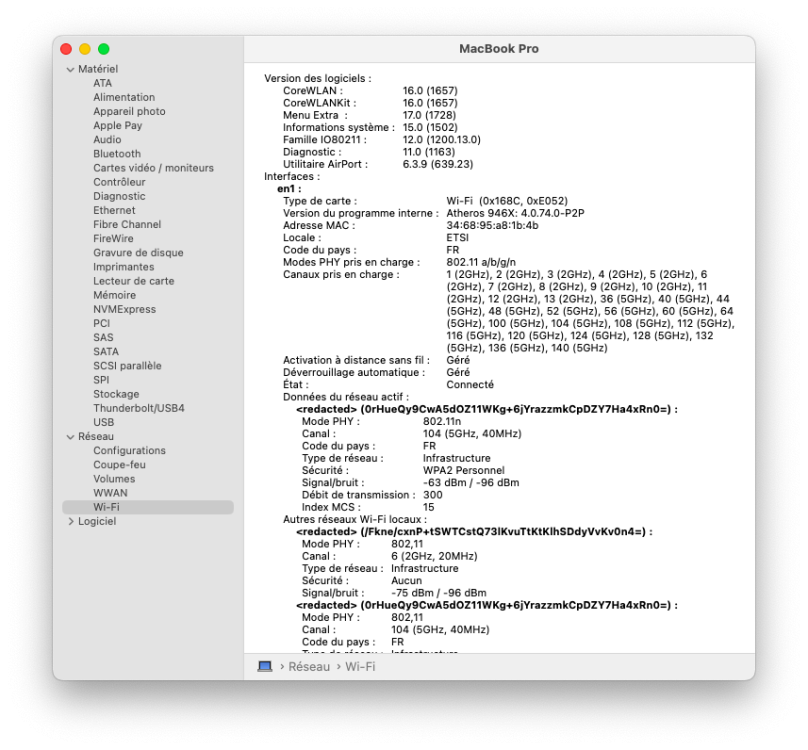The image size is (808, 750).
Task: Click the MAC address 34:68:95:a8:1b:4b
Action: point(492,226)
